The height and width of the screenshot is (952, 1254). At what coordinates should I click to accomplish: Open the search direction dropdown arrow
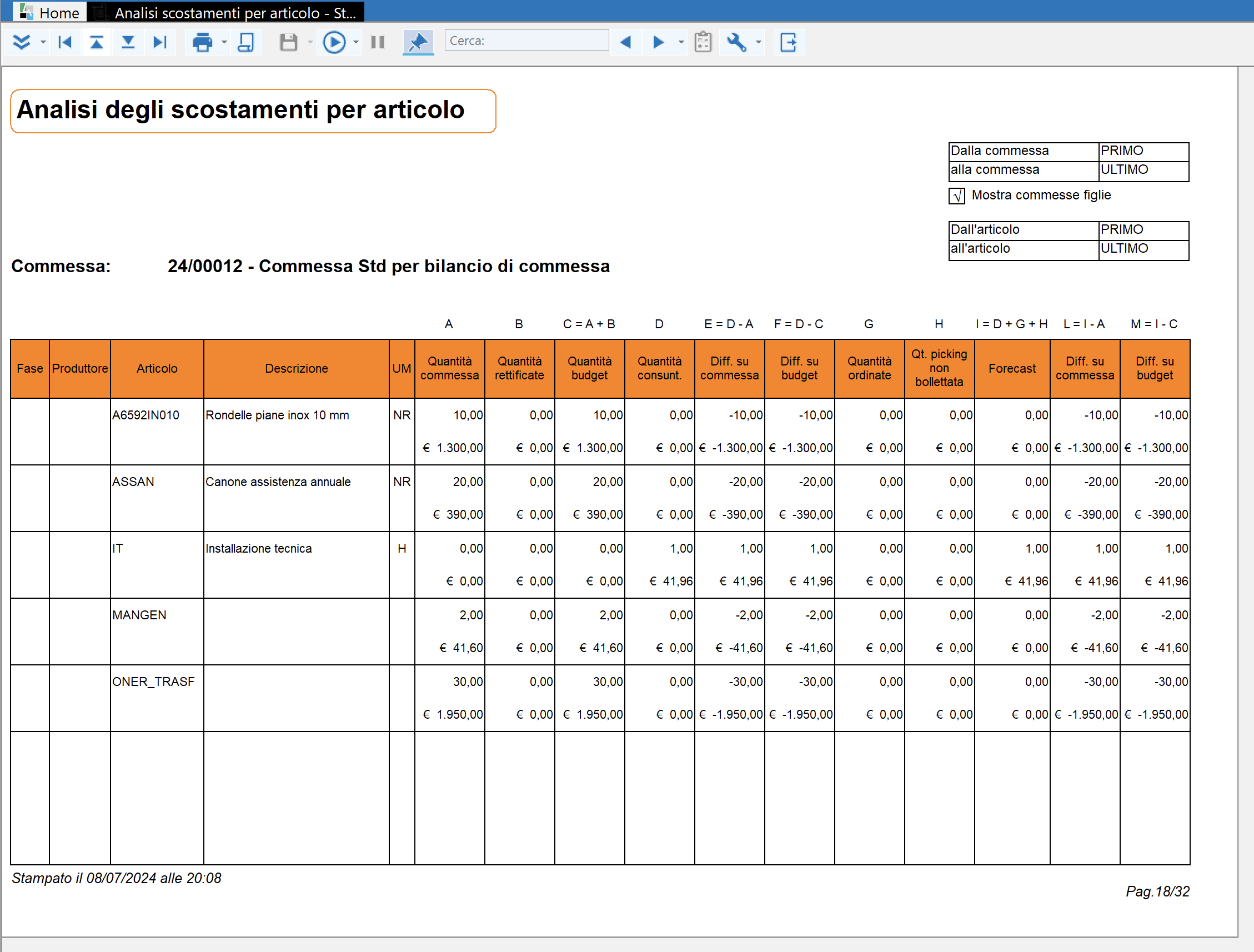[681, 42]
